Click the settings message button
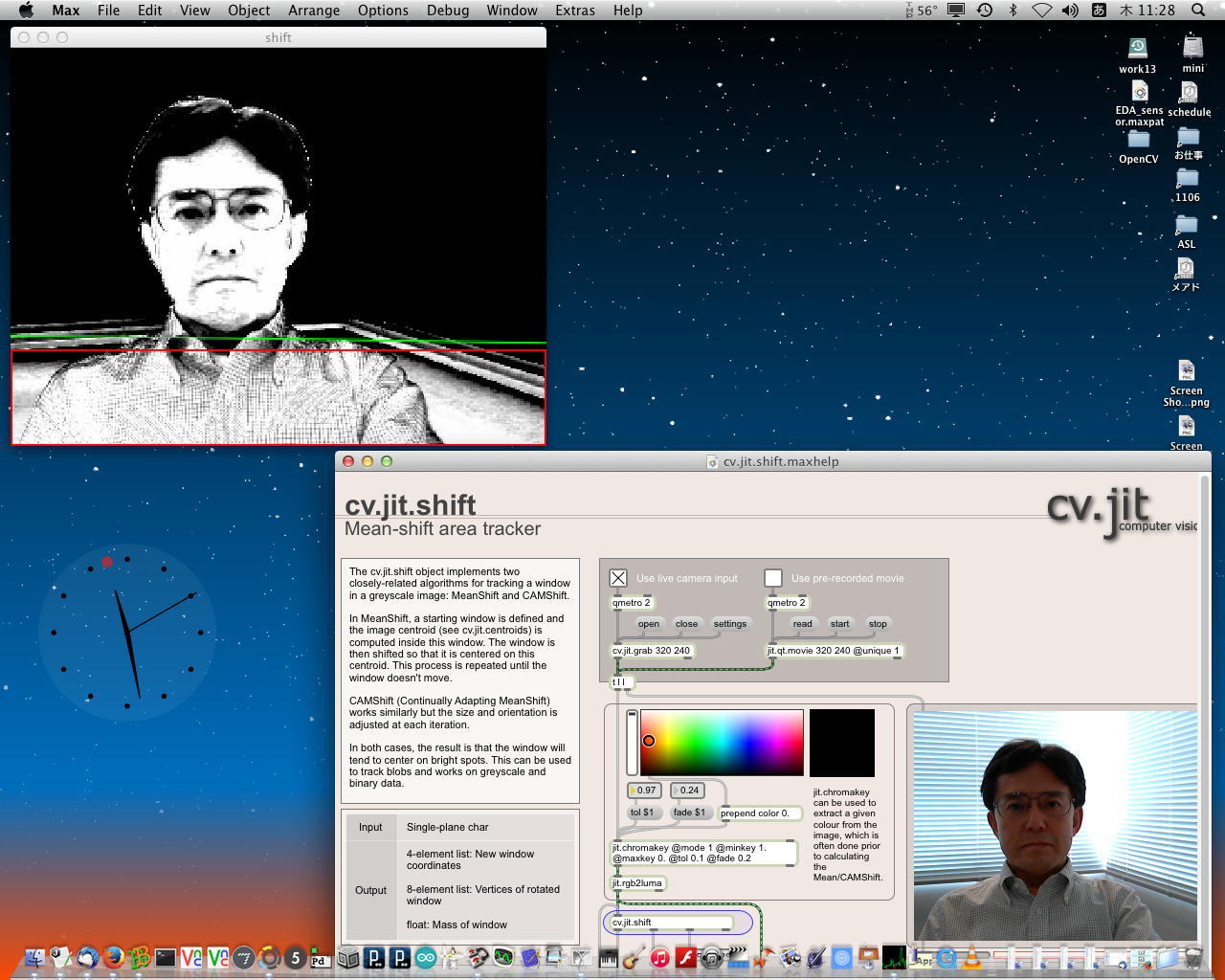Screen dimensions: 1225x980 click(x=729, y=624)
